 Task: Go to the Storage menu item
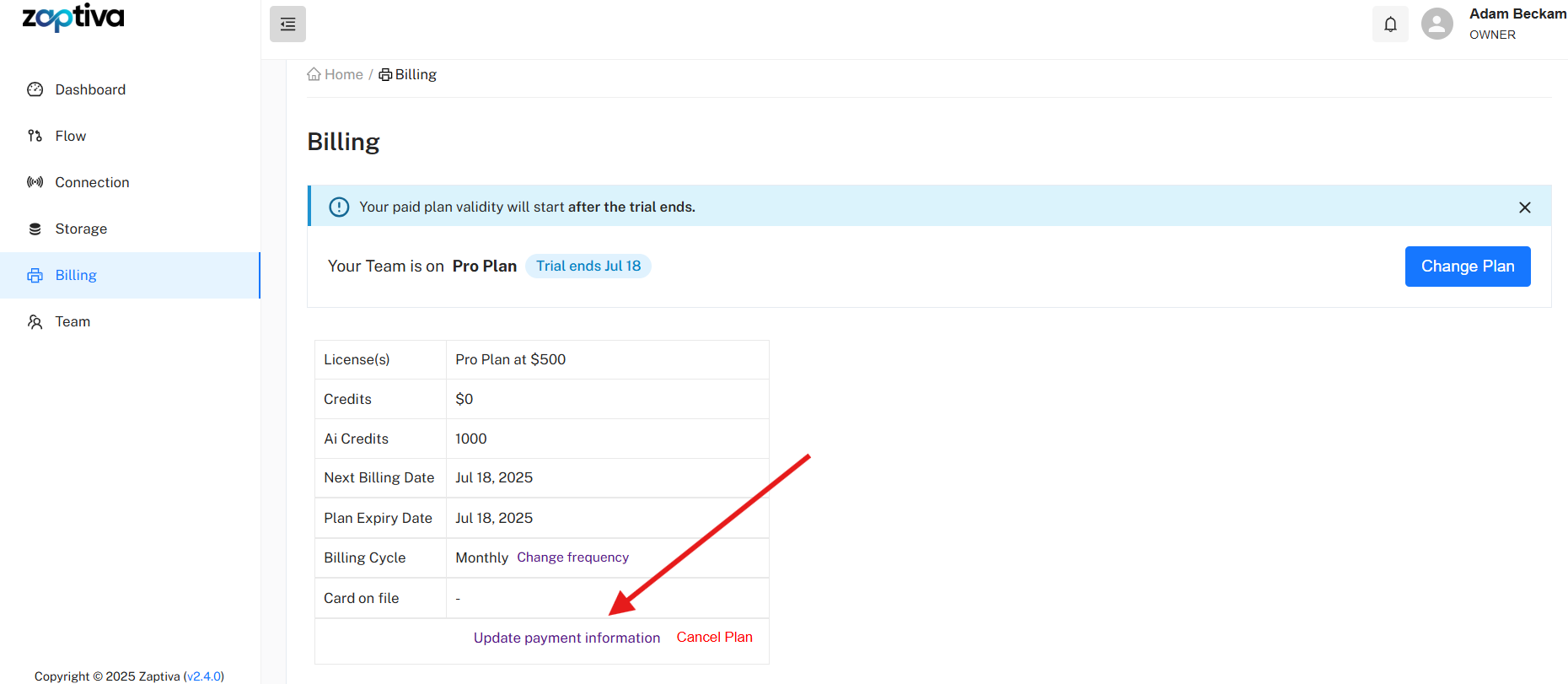(x=81, y=229)
